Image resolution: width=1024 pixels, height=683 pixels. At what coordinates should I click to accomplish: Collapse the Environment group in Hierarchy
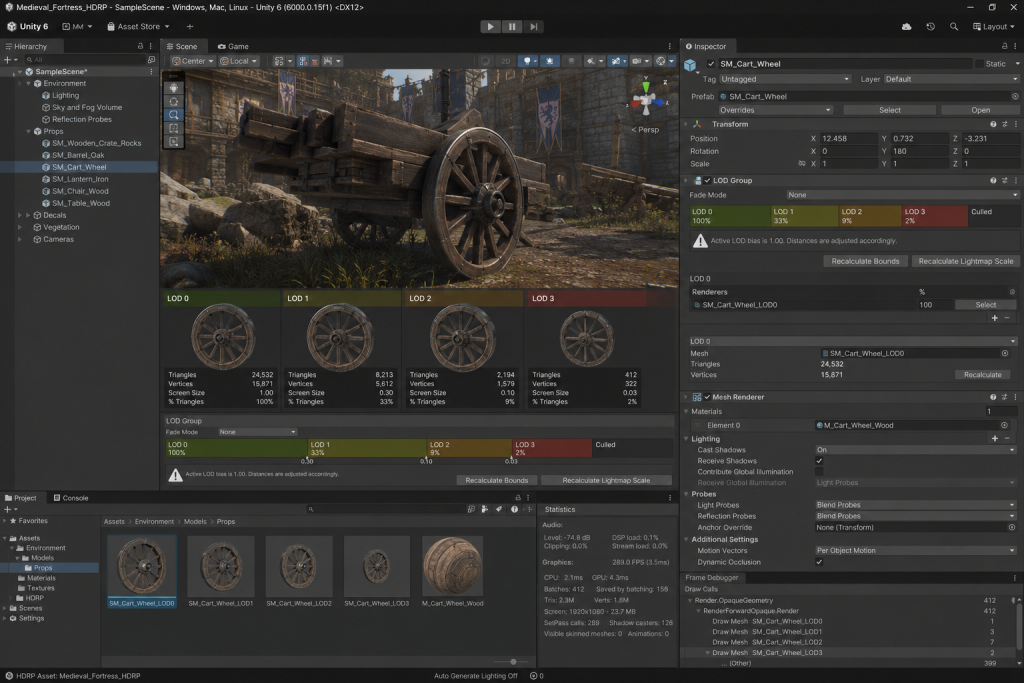tap(28, 84)
